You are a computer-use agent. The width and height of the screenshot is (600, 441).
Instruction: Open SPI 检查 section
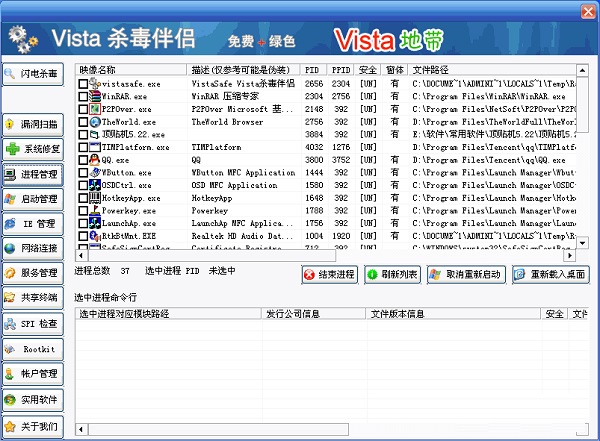(x=33, y=324)
